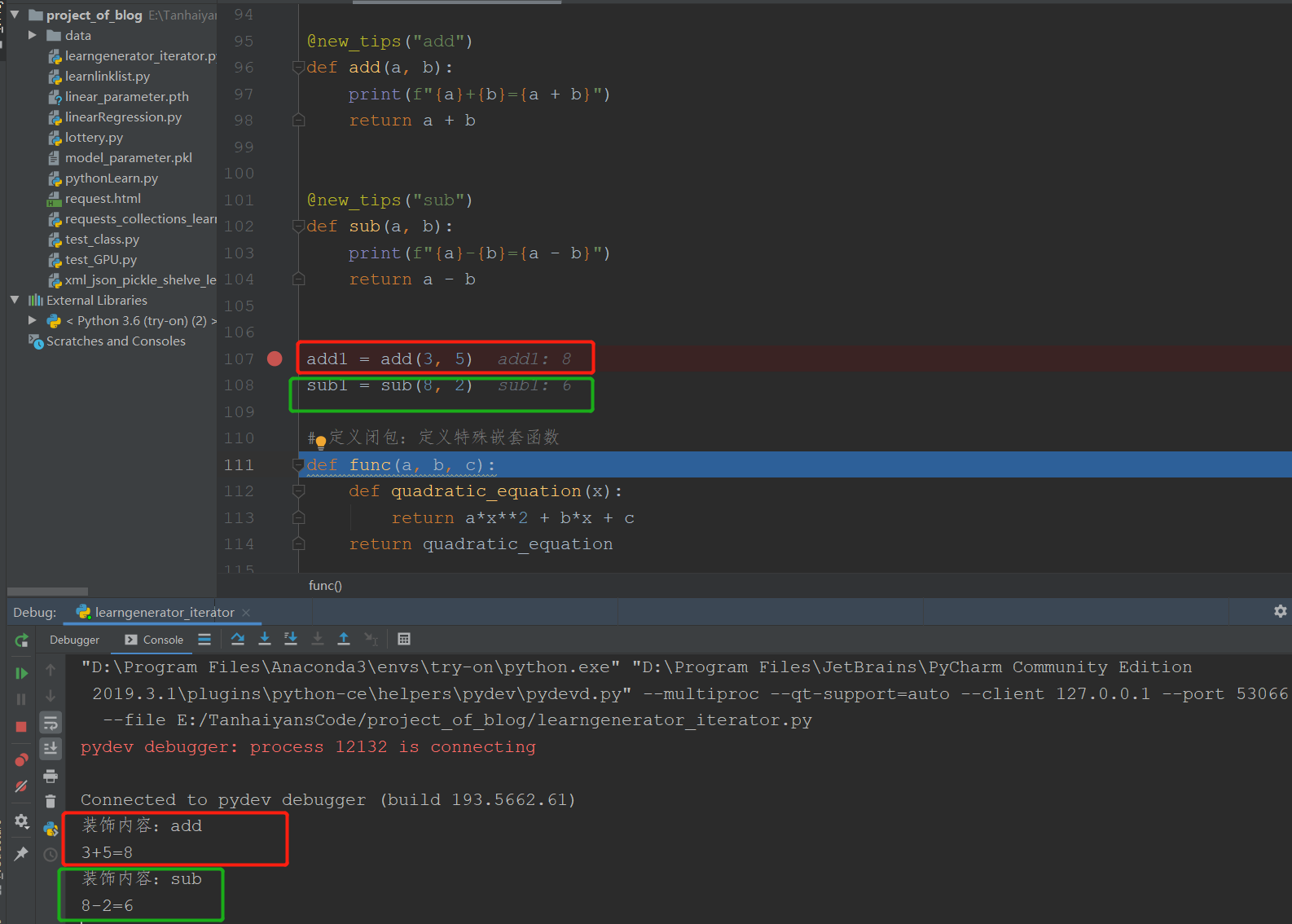This screenshot has width=1292, height=924.
Task: Run to cursor
Action: coord(371,640)
